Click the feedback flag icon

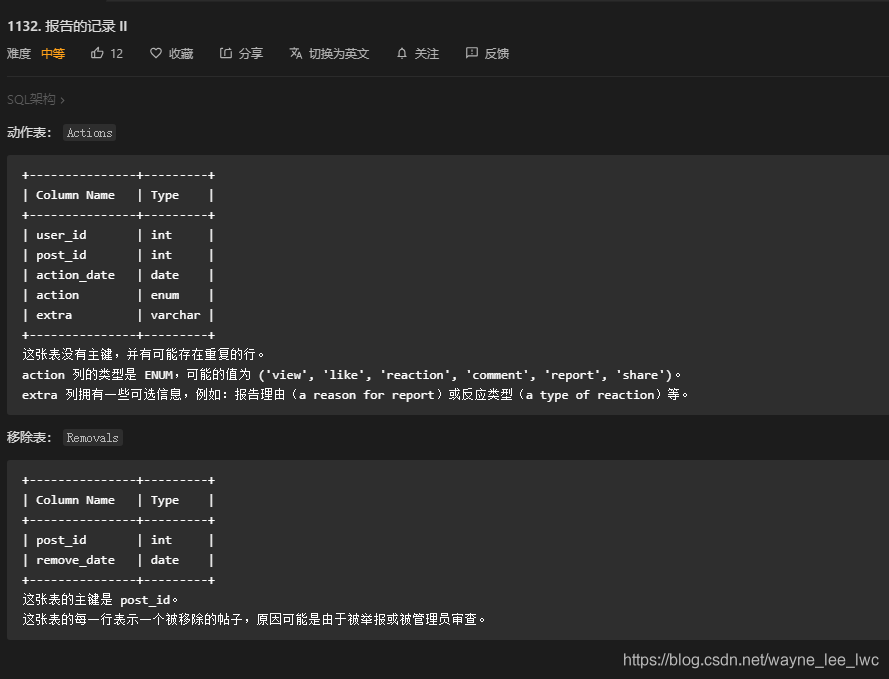(x=472, y=53)
